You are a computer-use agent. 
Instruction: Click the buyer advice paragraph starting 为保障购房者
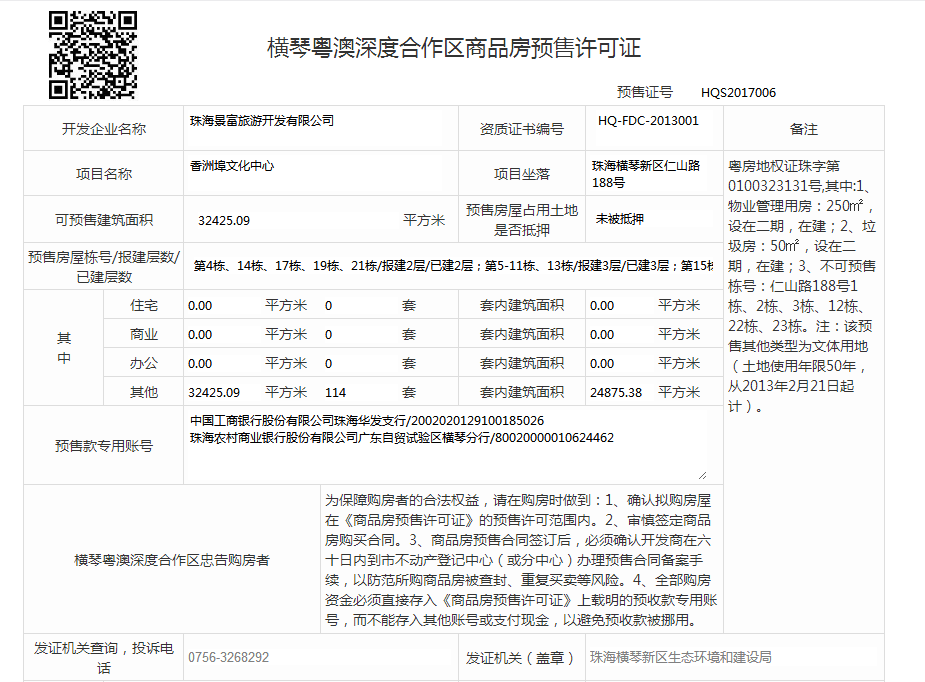click(x=521, y=560)
